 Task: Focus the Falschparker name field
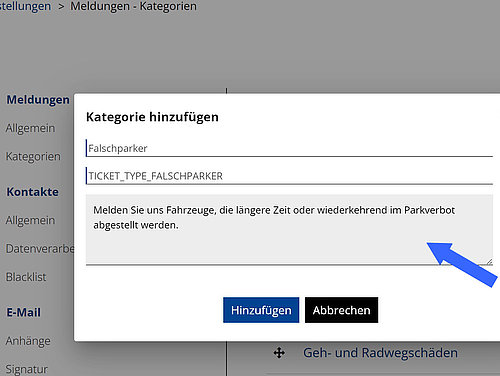click(x=289, y=148)
